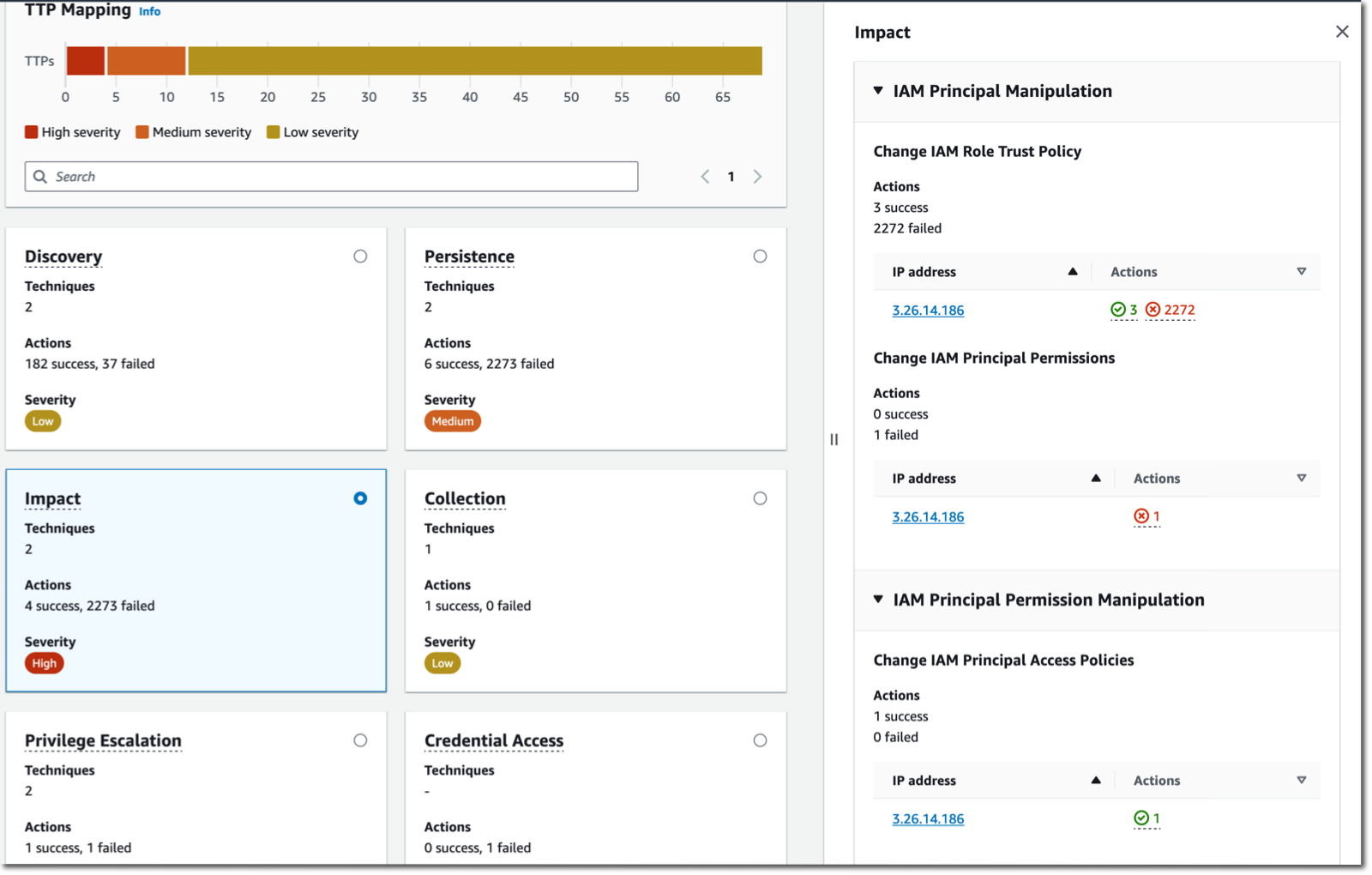
Task: Sort IP address column under Principal Permissions
Action: pos(1096,479)
